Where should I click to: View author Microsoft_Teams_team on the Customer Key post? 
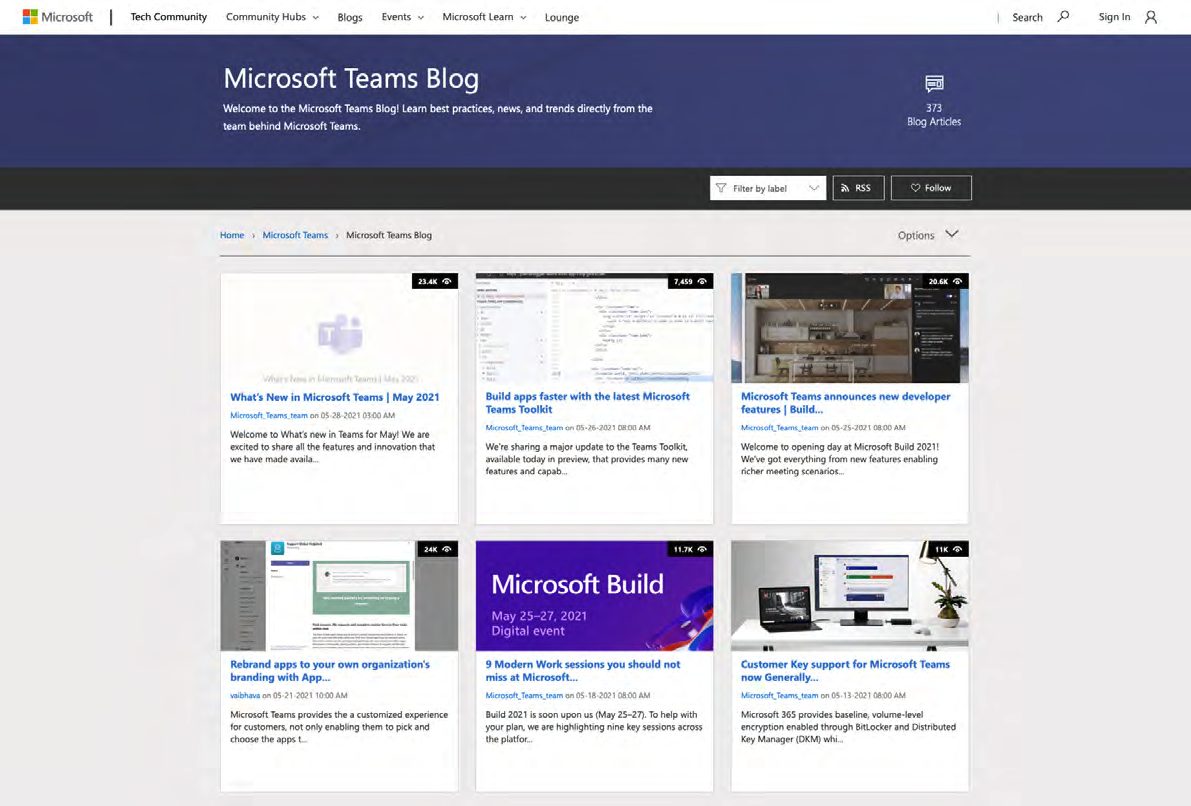779,695
